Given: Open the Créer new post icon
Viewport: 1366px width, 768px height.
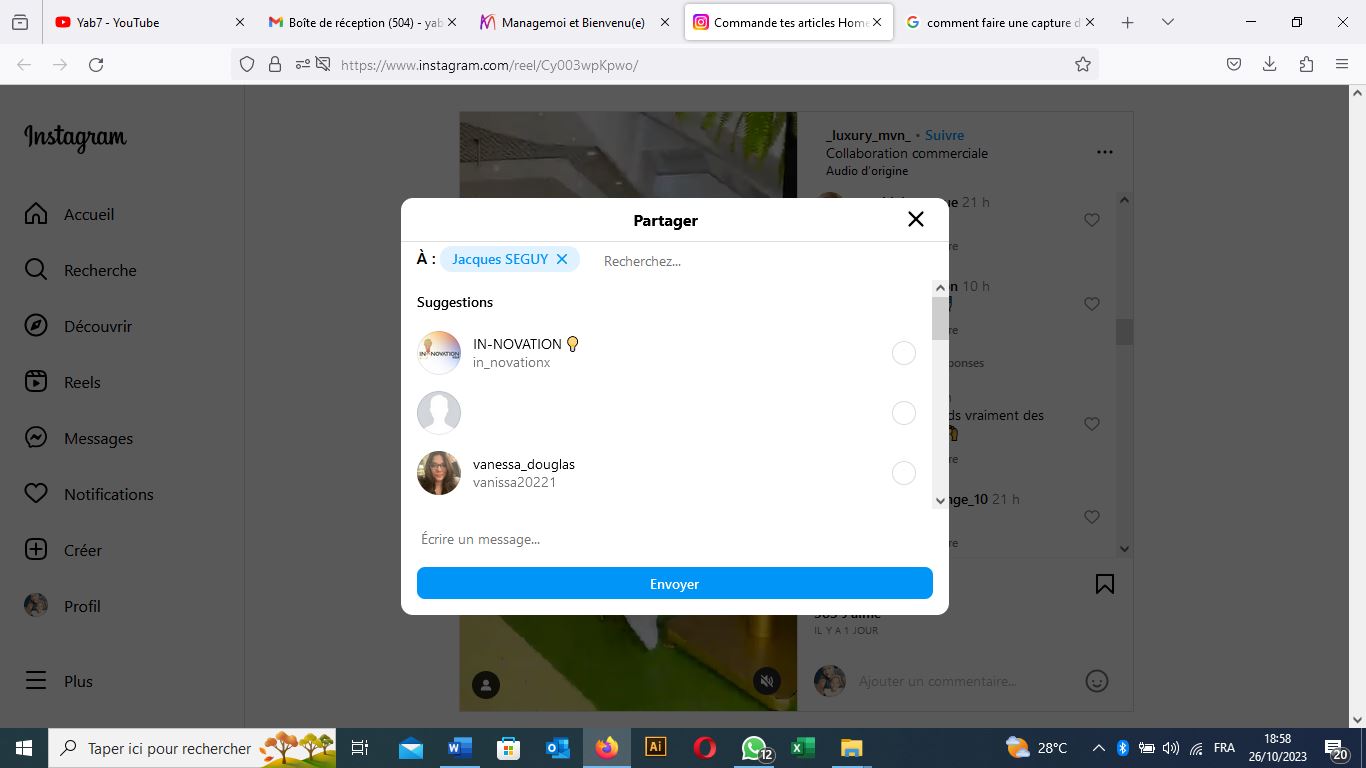Looking at the screenshot, I should coord(36,550).
